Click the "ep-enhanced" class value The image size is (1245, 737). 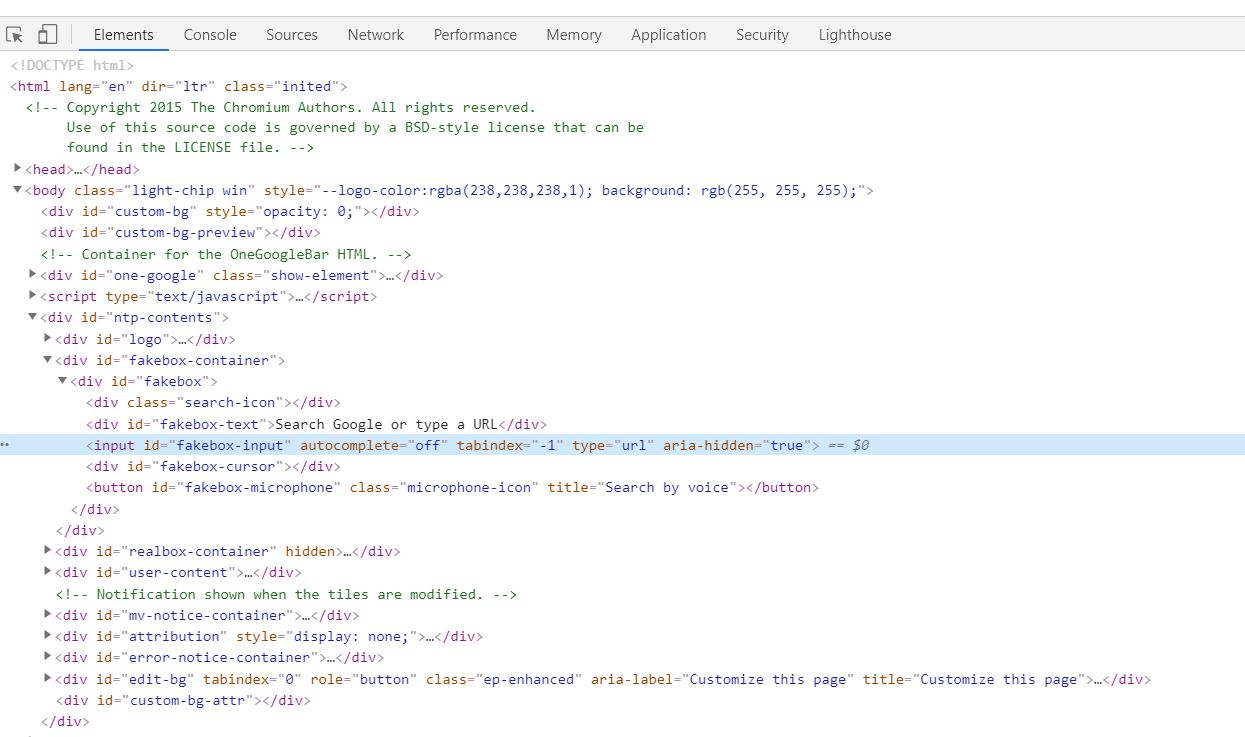(529, 679)
